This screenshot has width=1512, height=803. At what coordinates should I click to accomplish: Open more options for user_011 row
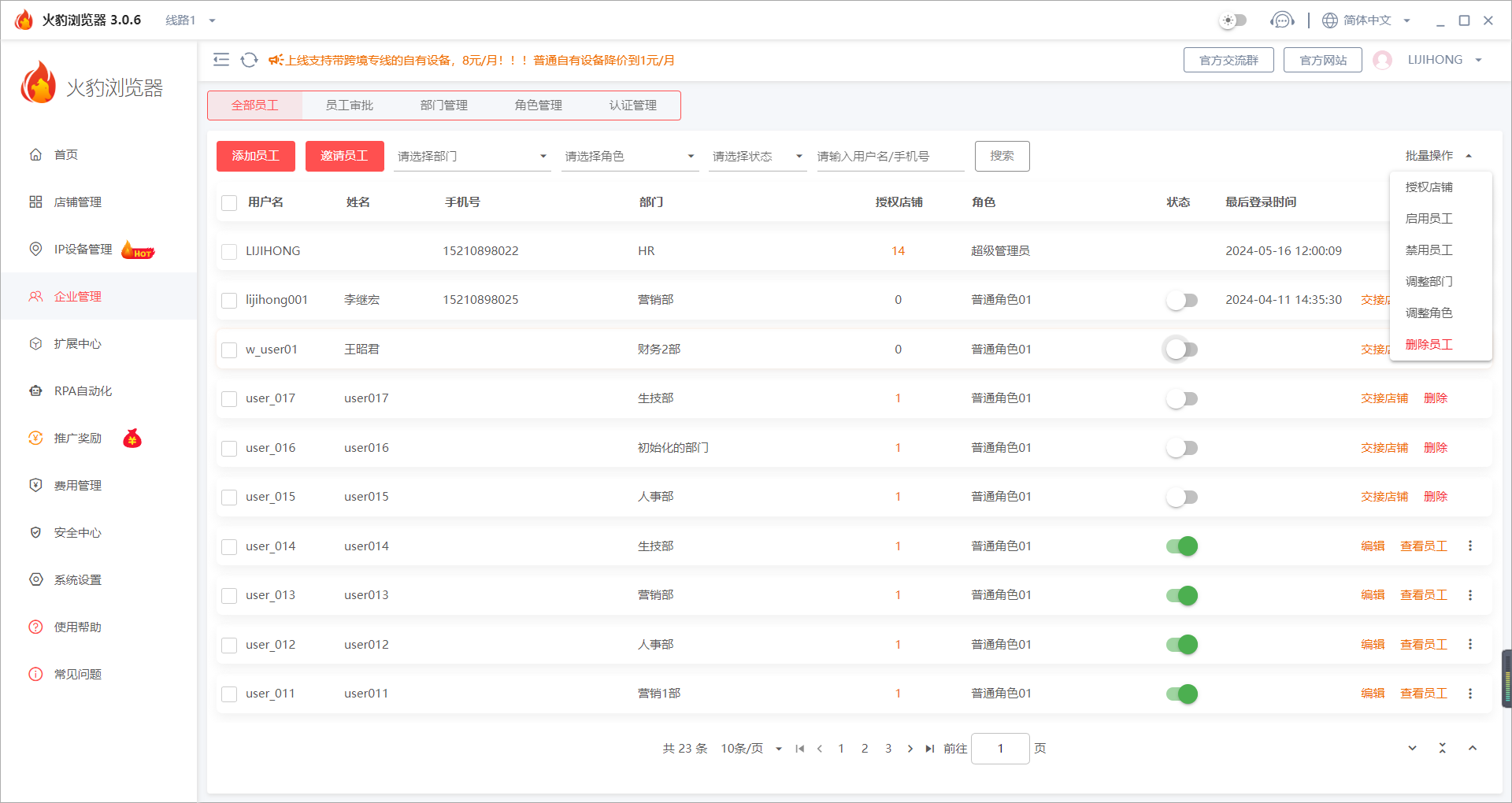[x=1470, y=694]
